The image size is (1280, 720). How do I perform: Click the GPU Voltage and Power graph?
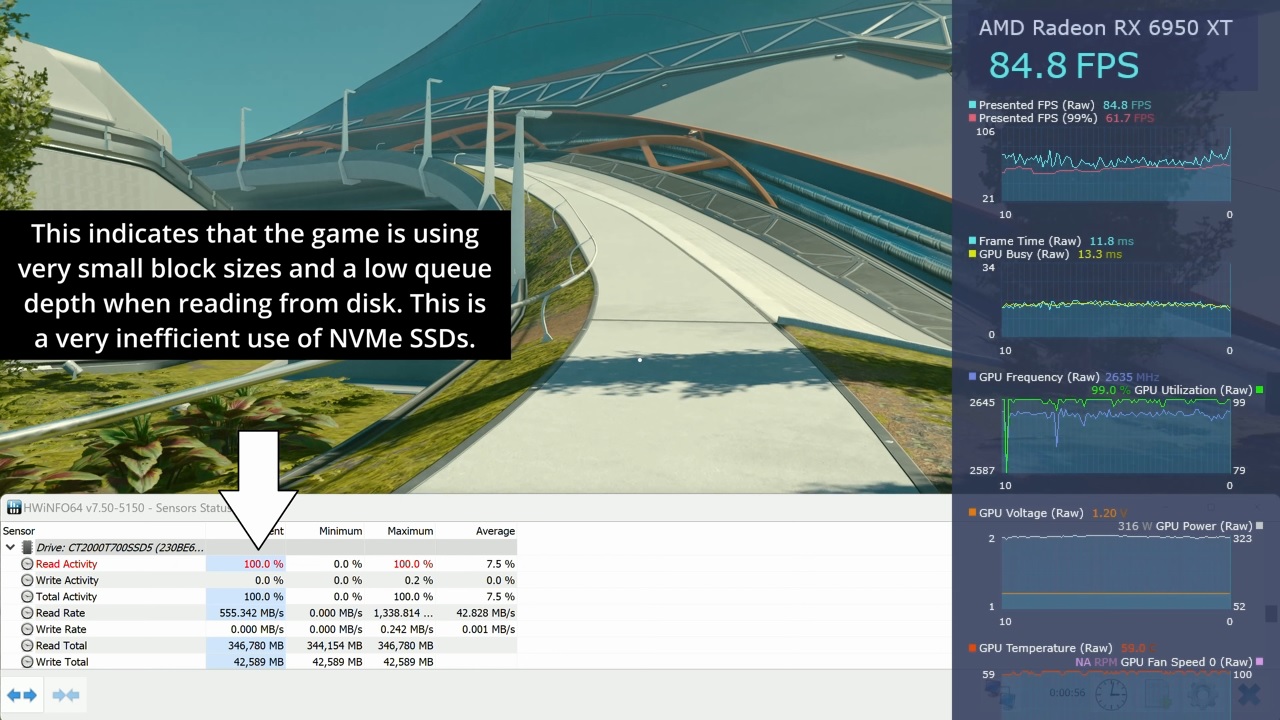(1116, 573)
